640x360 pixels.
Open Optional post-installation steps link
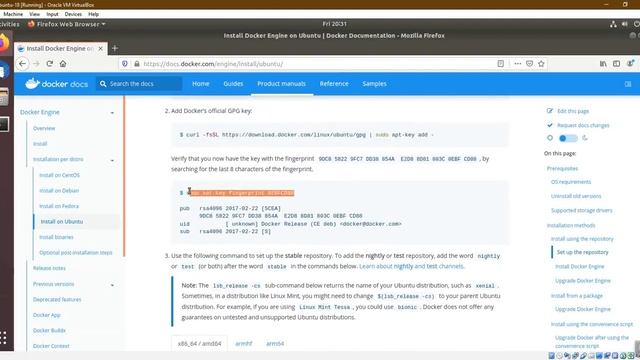pyautogui.click(x=76, y=253)
